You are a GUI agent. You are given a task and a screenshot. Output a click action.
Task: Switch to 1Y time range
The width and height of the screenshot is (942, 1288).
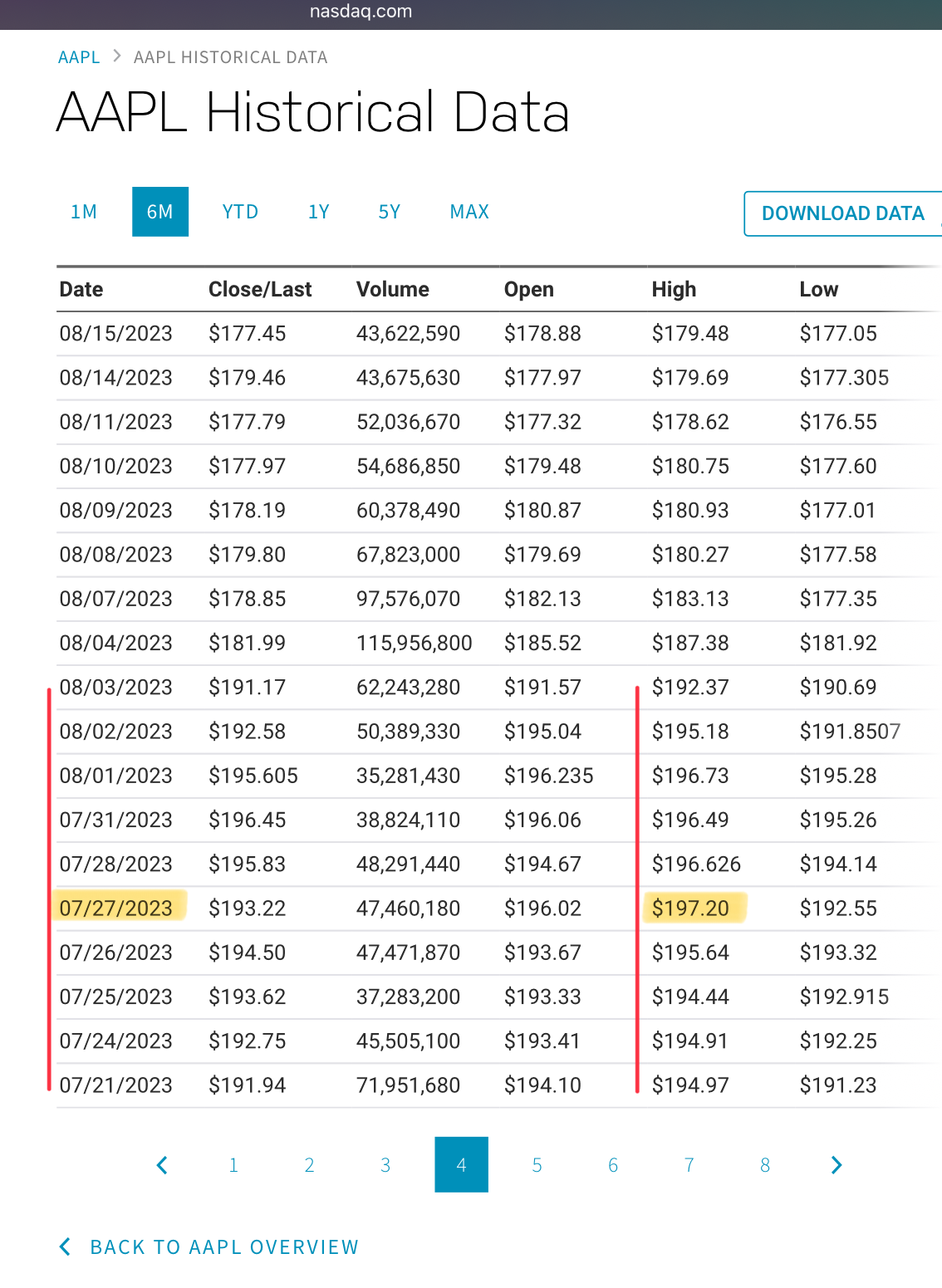pos(319,212)
